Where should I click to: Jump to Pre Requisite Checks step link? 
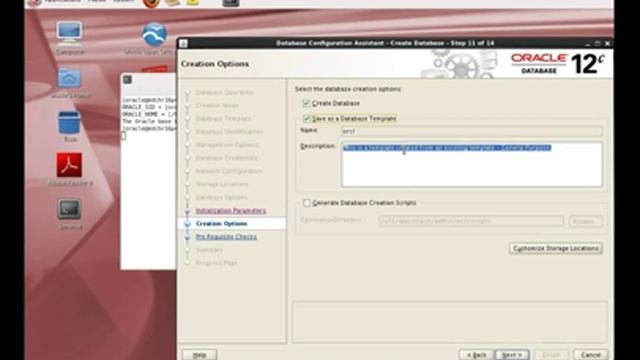click(x=226, y=237)
